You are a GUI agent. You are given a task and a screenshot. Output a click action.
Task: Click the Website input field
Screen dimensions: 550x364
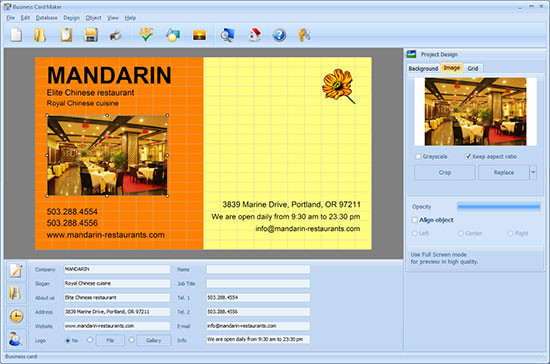click(x=117, y=326)
